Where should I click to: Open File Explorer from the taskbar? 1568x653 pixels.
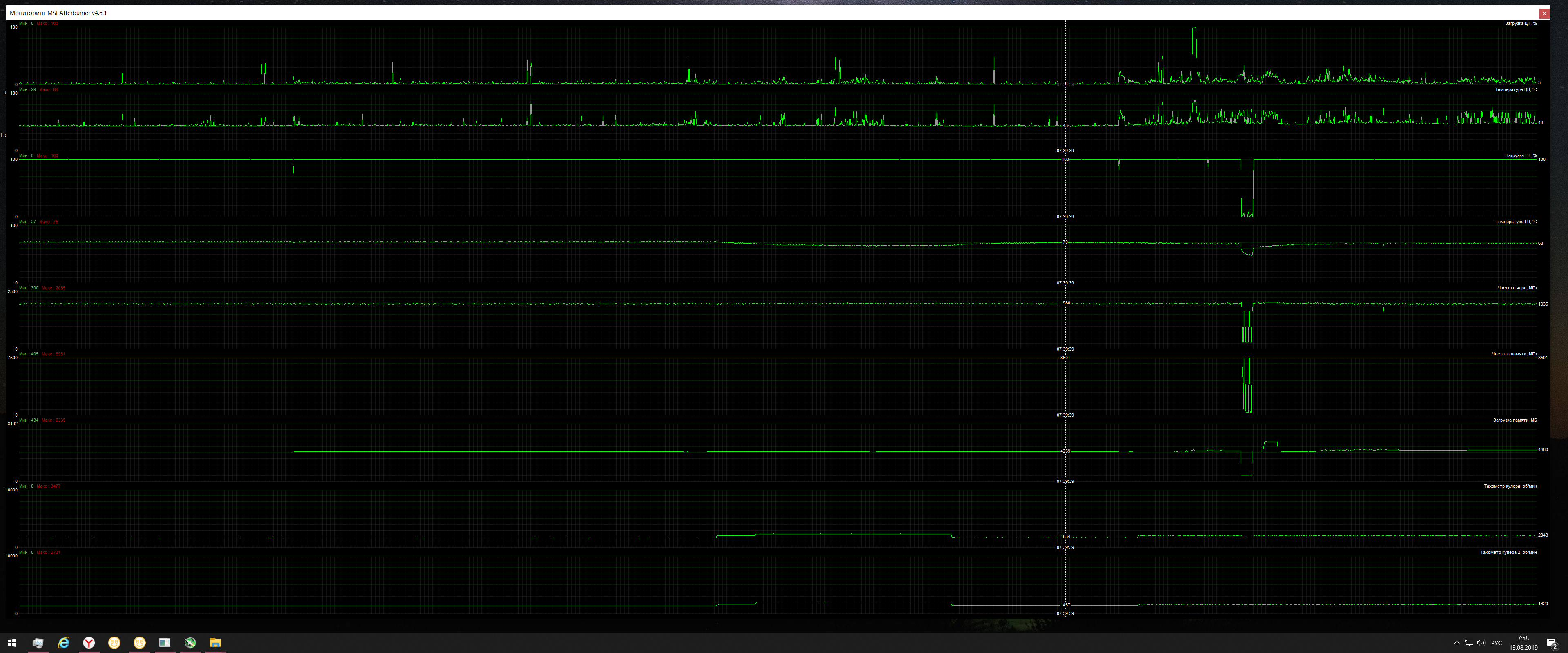216,643
